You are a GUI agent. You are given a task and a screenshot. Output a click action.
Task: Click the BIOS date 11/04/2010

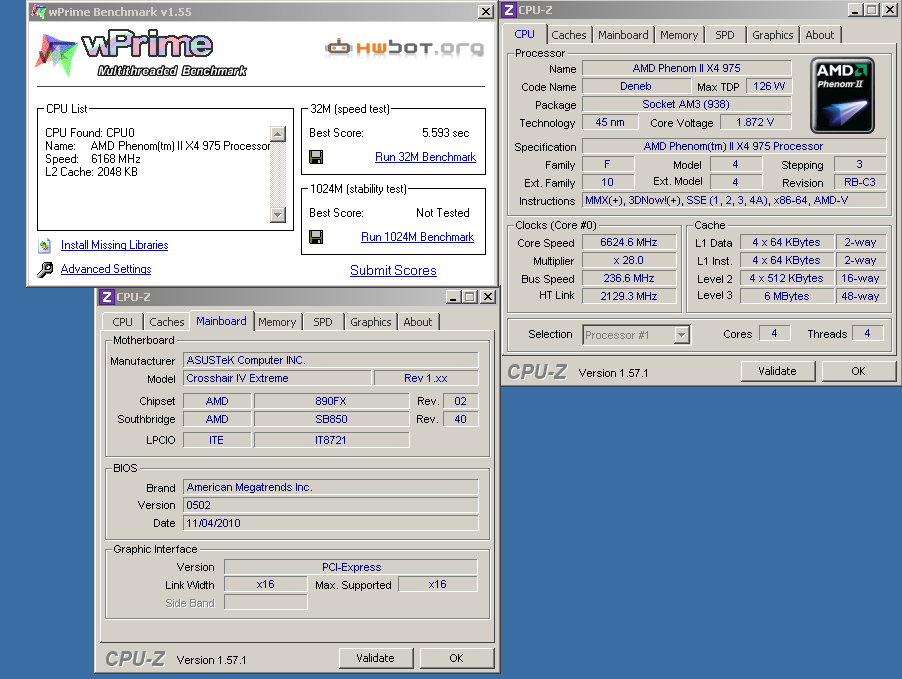click(x=330, y=523)
